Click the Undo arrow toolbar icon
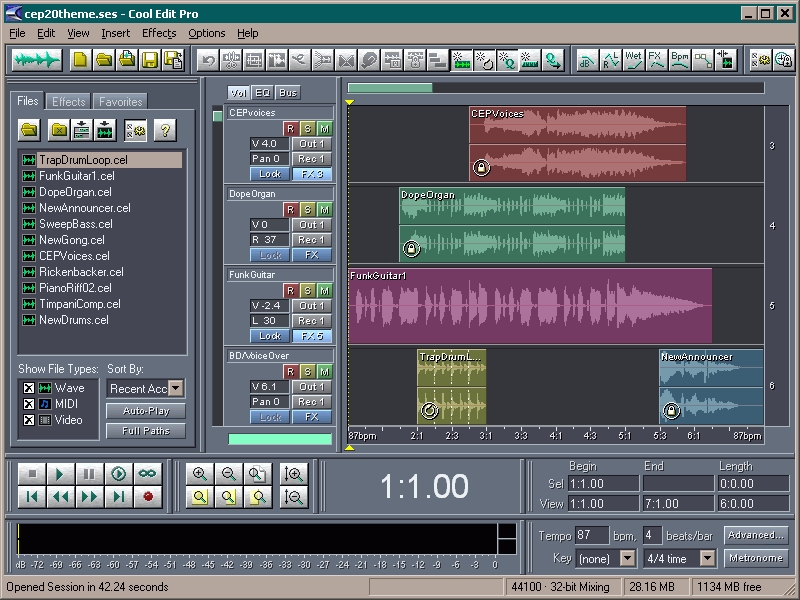Viewport: 800px width, 600px height. pyautogui.click(x=208, y=61)
